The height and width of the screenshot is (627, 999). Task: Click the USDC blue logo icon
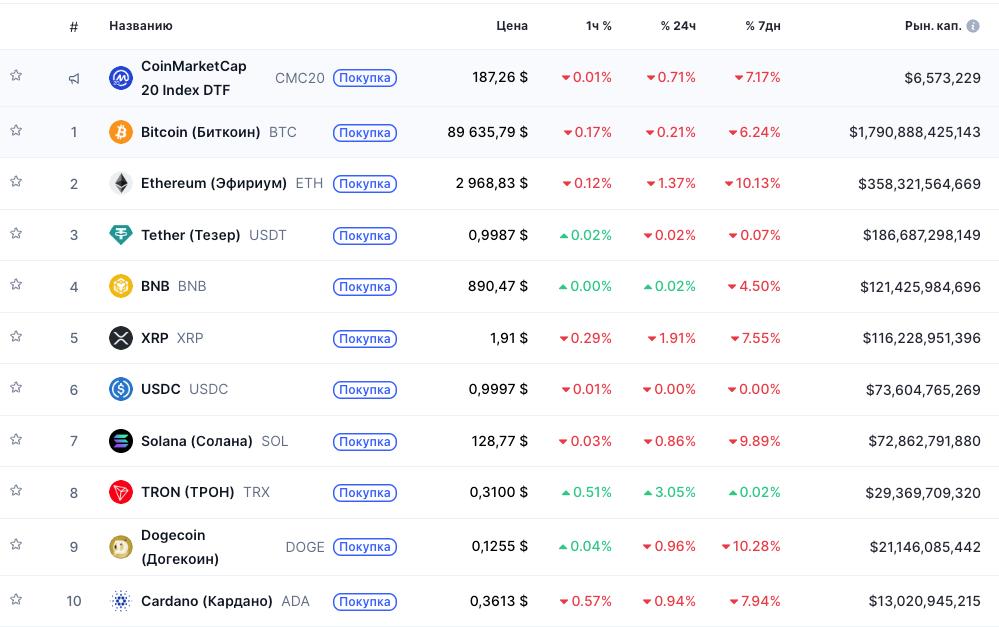[120, 389]
